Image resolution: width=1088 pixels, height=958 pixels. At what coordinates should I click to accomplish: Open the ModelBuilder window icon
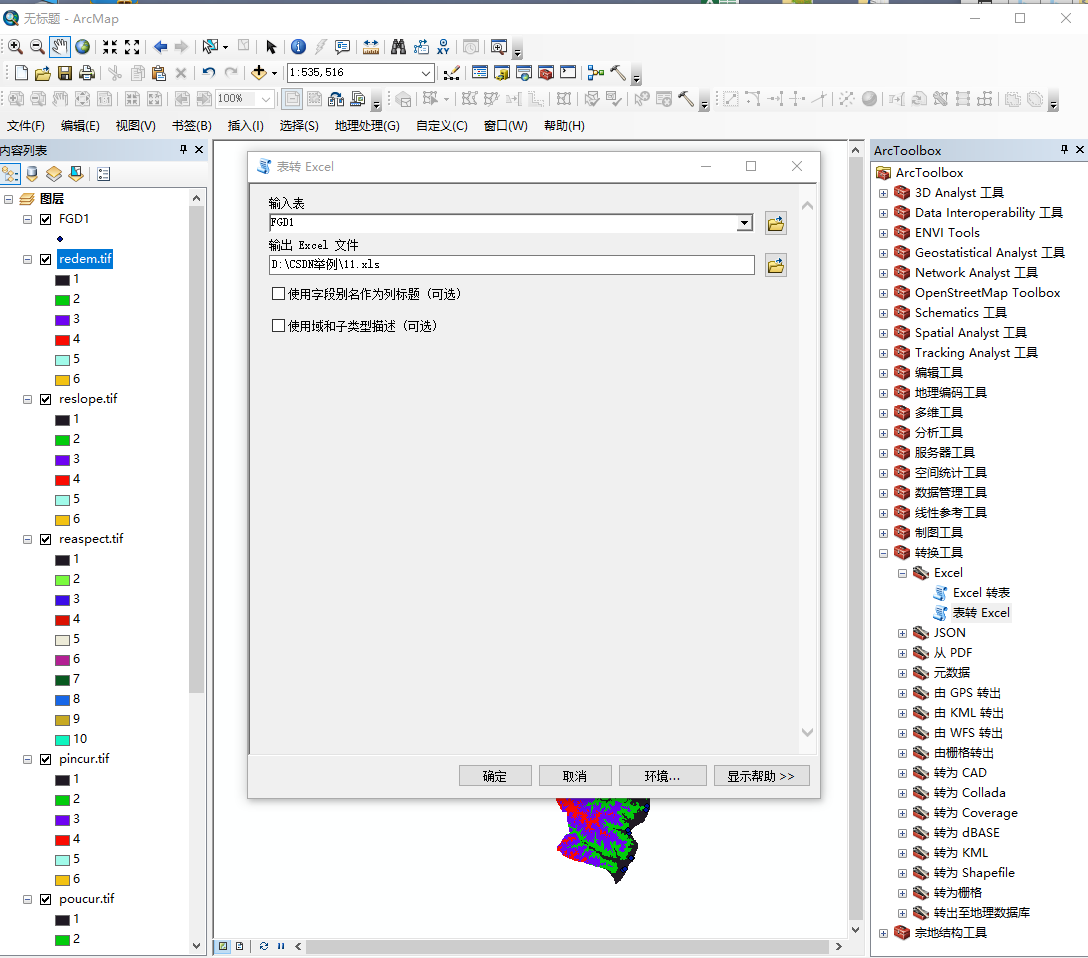pyautogui.click(x=595, y=72)
